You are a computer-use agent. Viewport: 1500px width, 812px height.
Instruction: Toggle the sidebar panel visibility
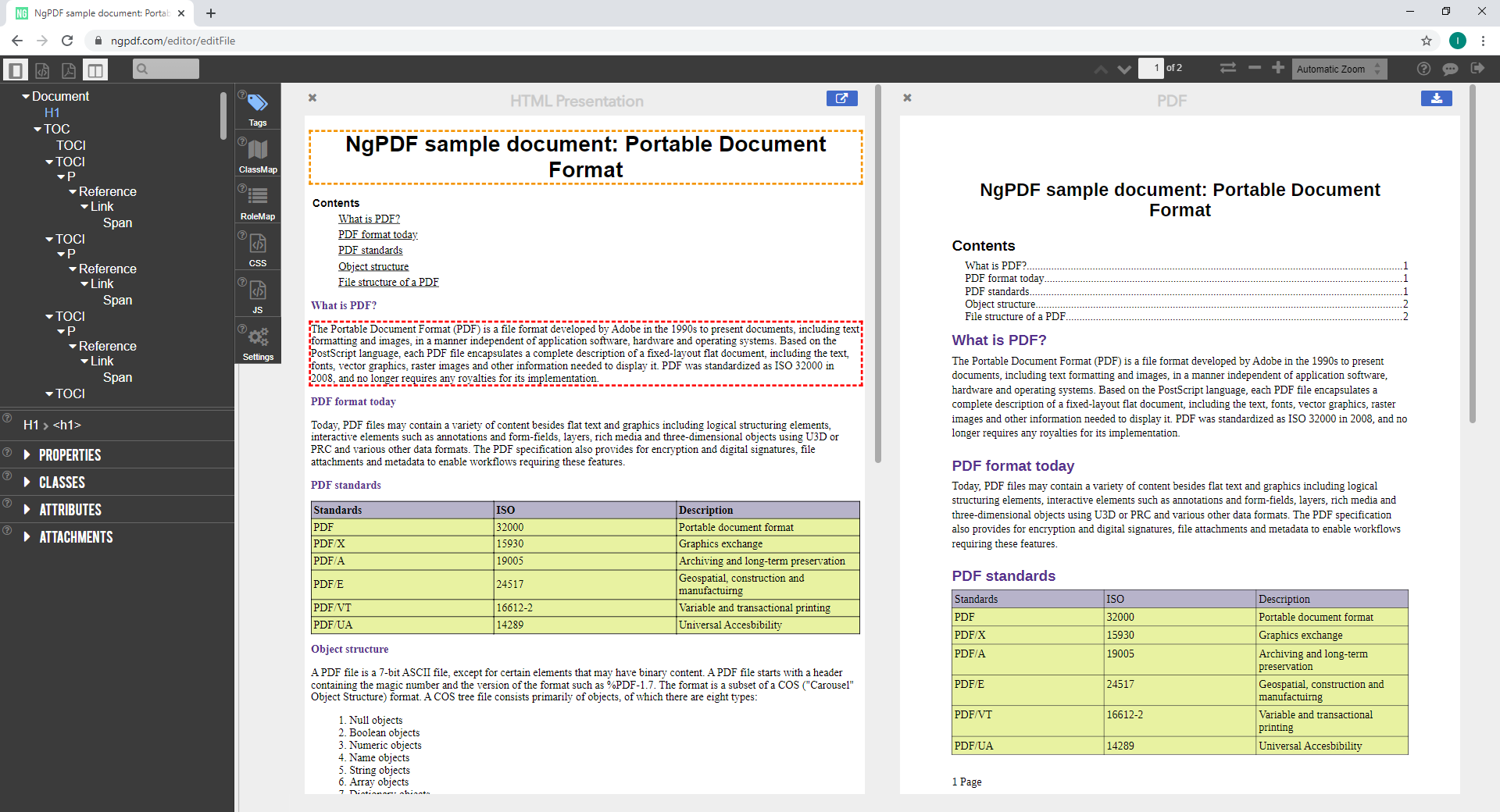[x=16, y=69]
